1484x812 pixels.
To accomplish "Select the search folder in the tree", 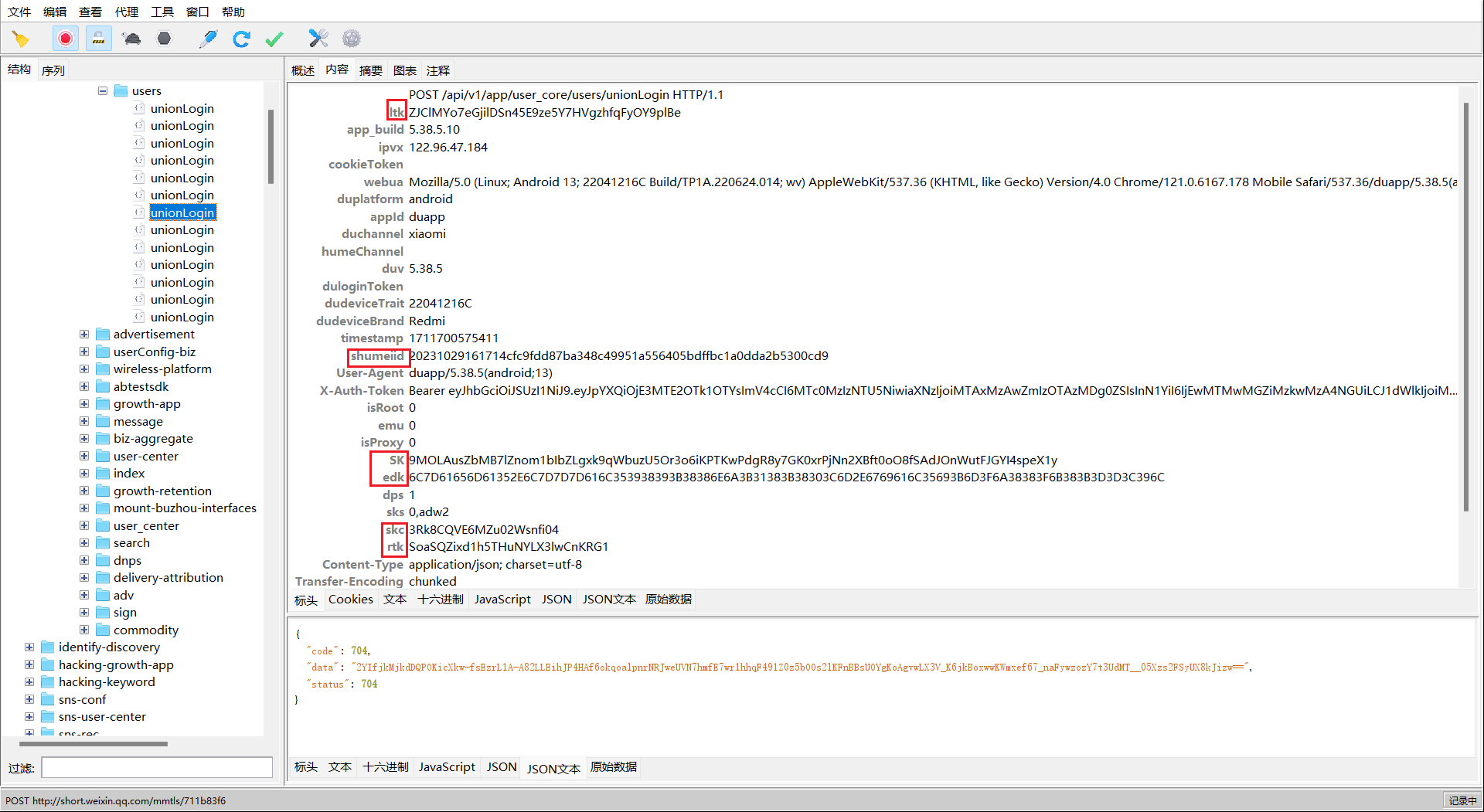I will click(x=131, y=543).
